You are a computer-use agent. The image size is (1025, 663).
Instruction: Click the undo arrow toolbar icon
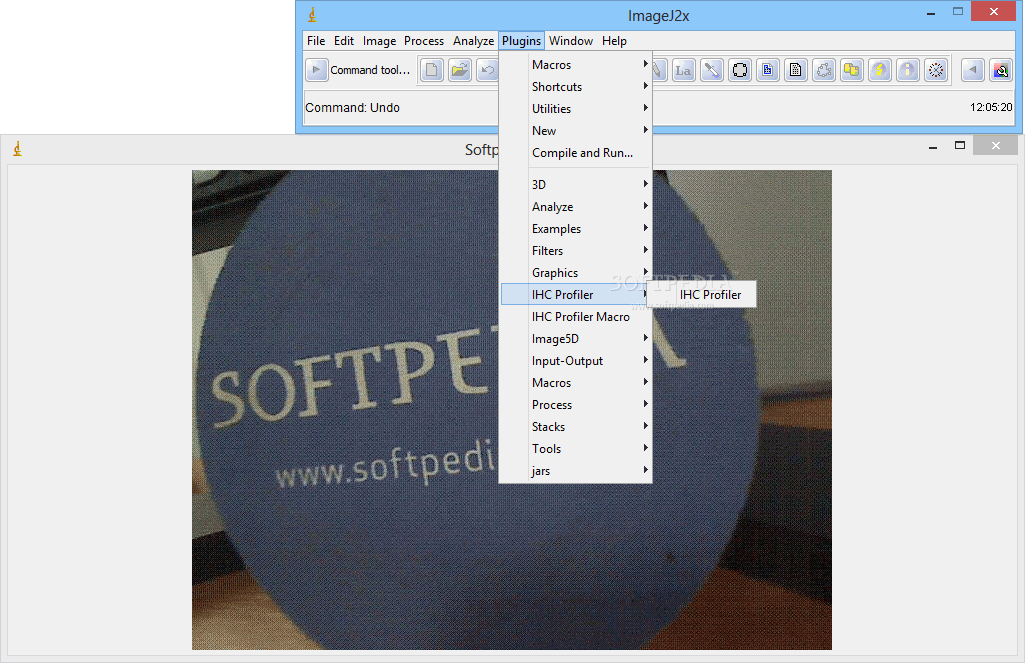pyautogui.click(x=488, y=70)
